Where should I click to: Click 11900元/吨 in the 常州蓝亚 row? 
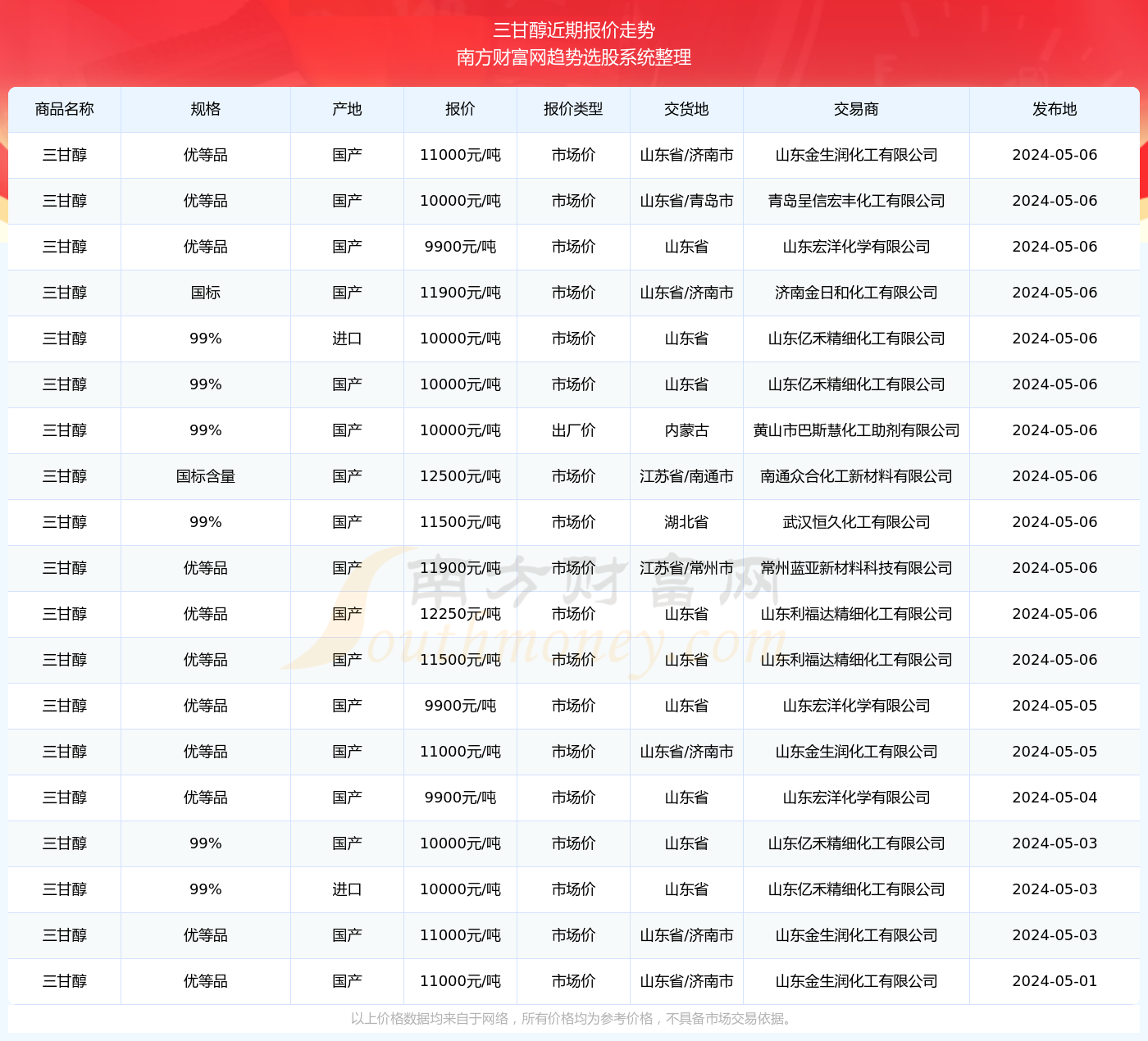tap(460, 568)
